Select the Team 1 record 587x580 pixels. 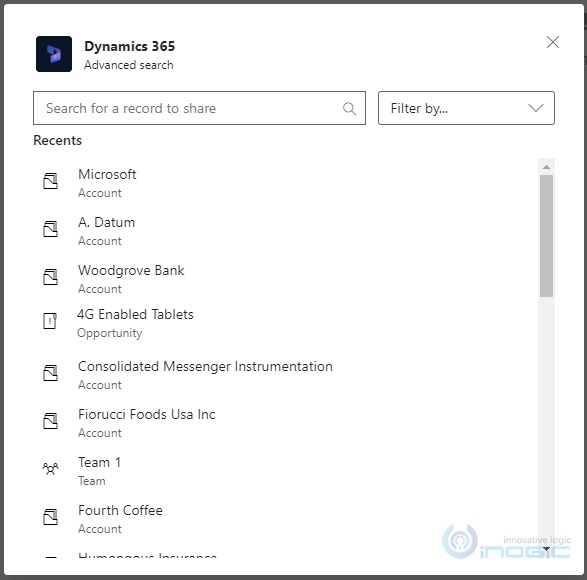tap(286, 471)
